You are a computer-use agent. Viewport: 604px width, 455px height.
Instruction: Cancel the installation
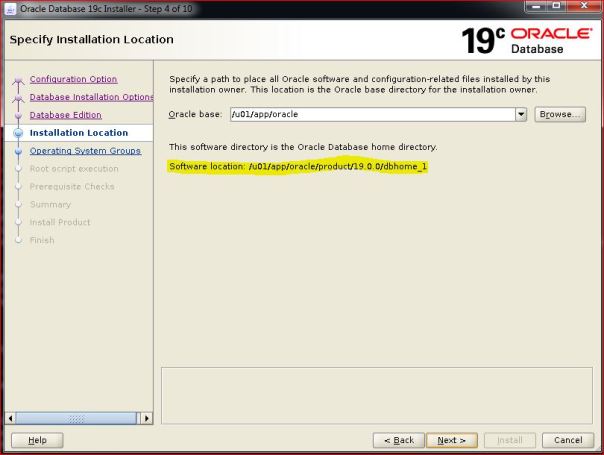click(x=567, y=440)
